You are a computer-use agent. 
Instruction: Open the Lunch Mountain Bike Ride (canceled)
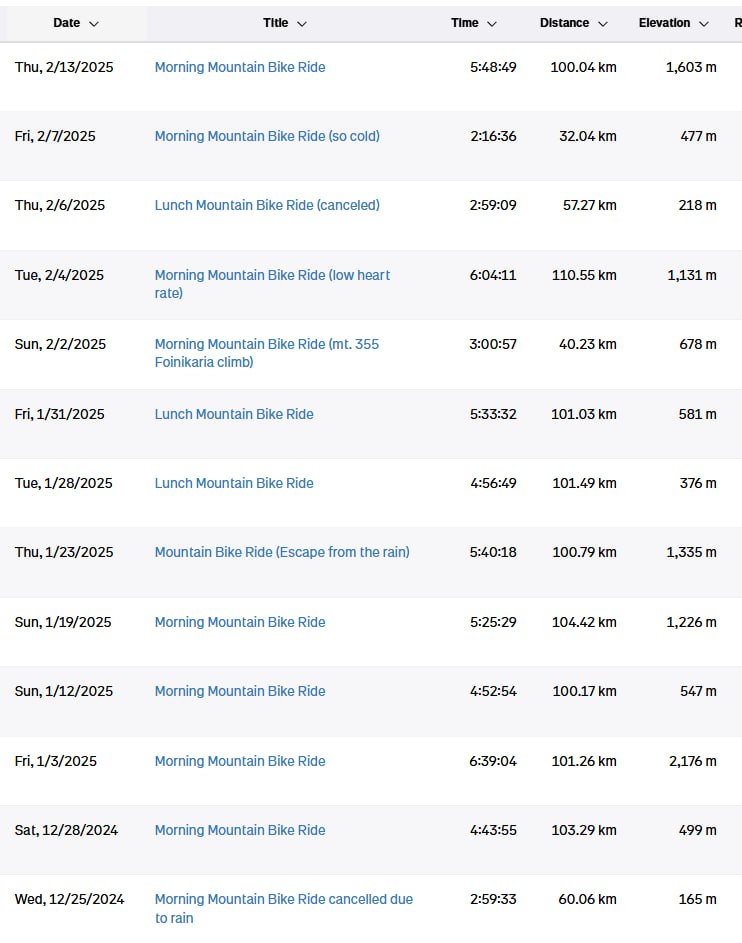coord(267,205)
